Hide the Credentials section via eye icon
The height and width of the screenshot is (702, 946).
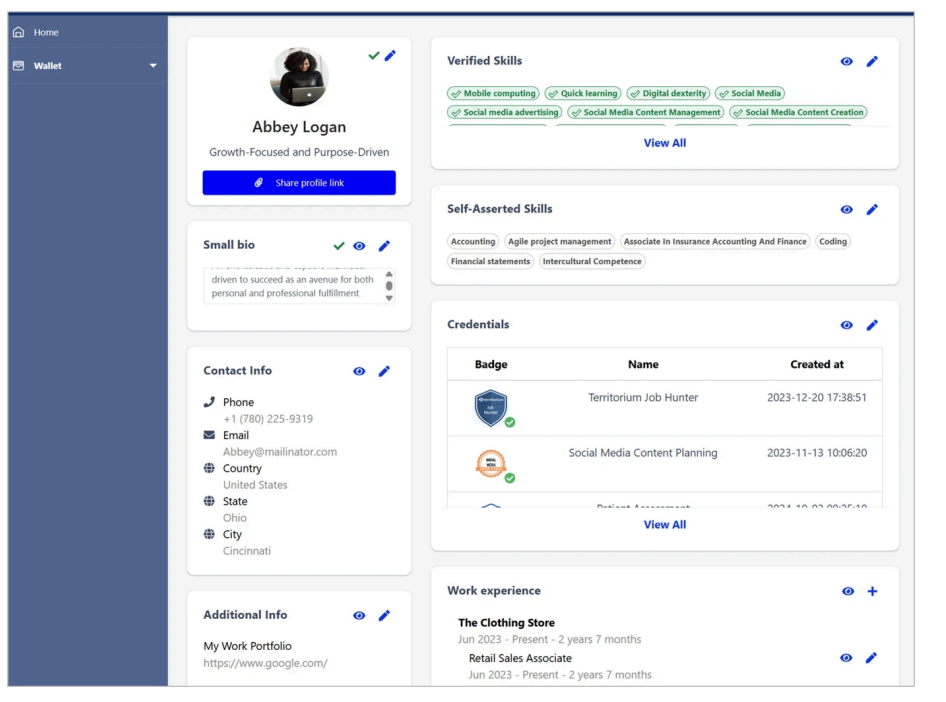point(847,325)
